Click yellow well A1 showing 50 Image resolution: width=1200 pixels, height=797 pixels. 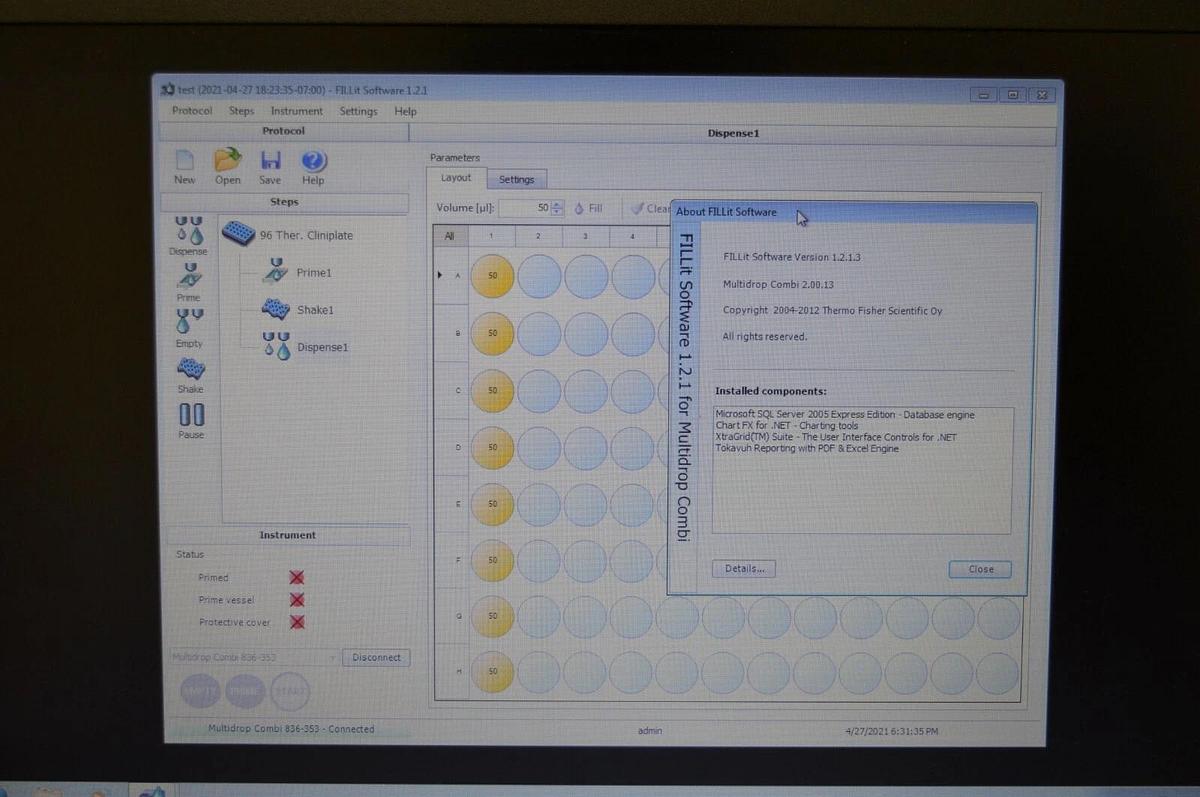[492, 276]
